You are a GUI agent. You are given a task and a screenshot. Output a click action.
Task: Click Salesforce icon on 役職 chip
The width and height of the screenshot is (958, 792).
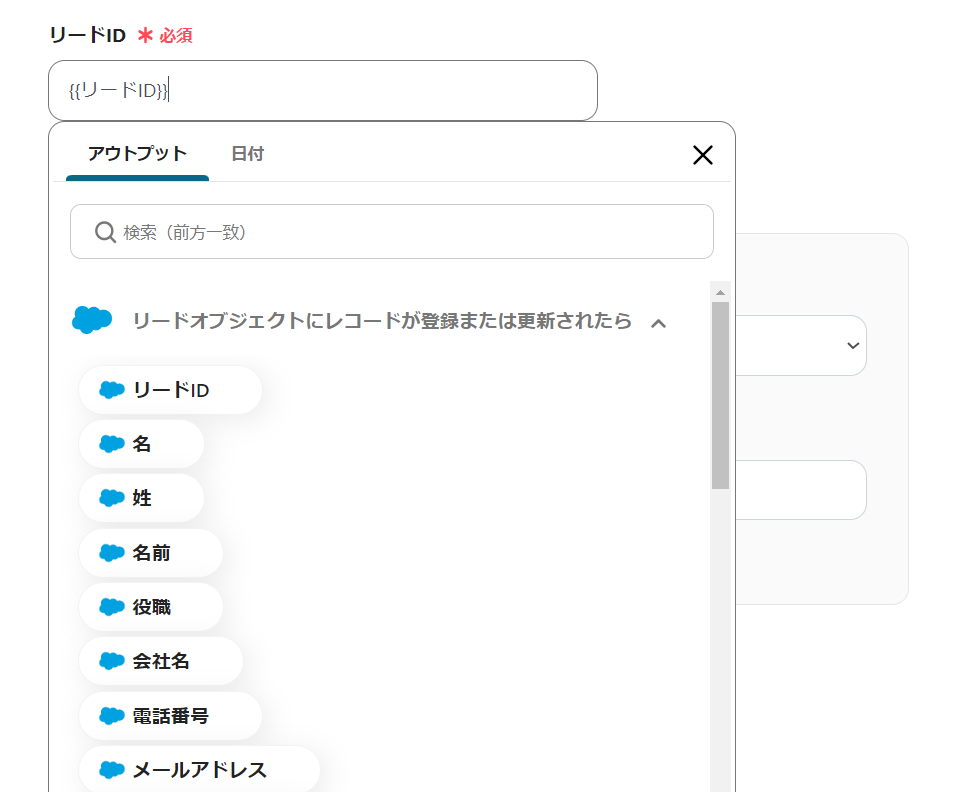[112, 607]
